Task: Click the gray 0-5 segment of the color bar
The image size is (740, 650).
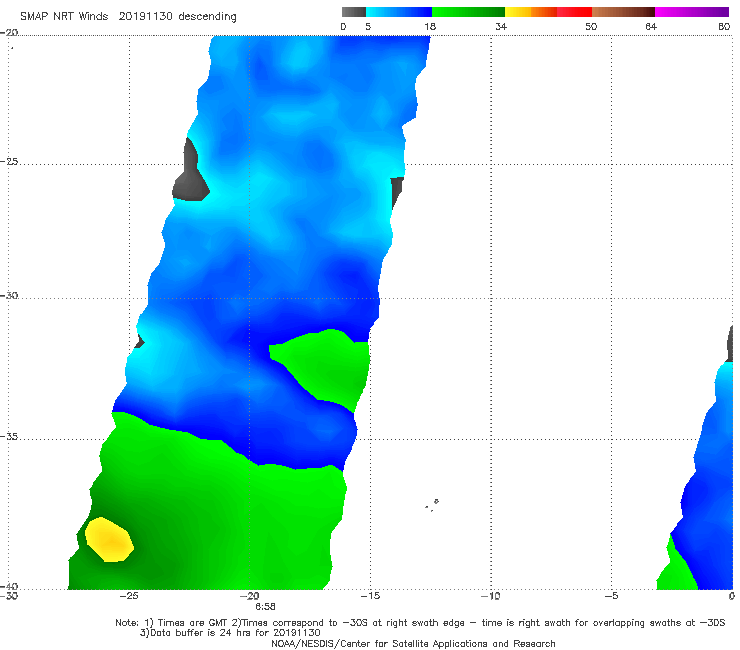Action: click(353, 12)
